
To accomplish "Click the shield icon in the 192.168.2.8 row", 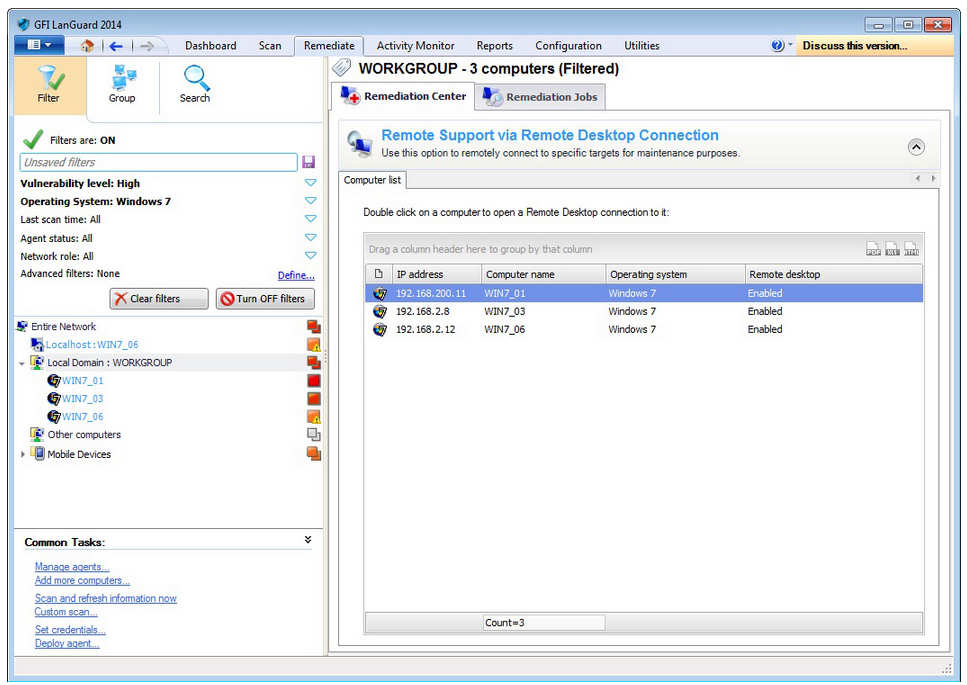I will click(380, 311).
